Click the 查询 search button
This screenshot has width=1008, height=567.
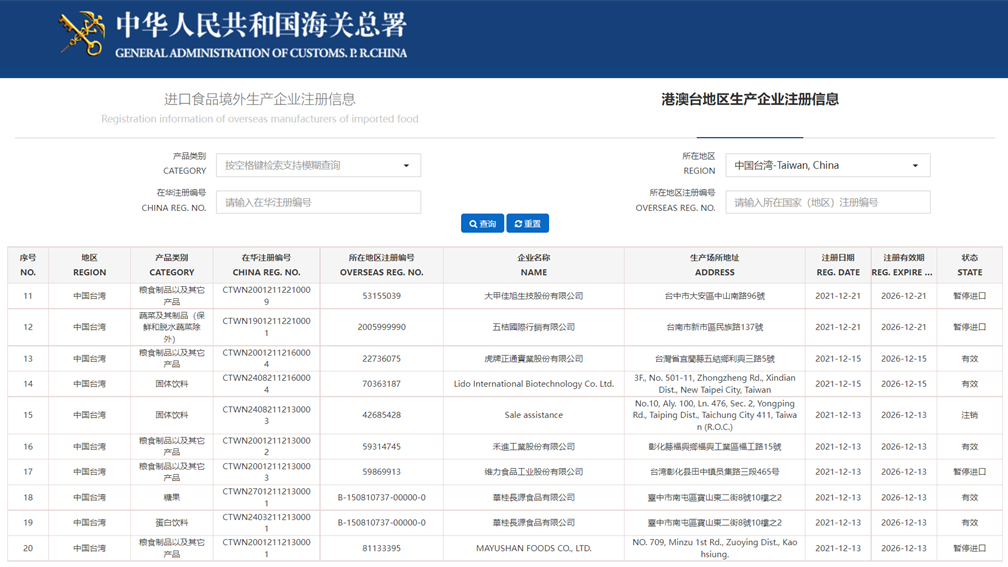pos(482,224)
